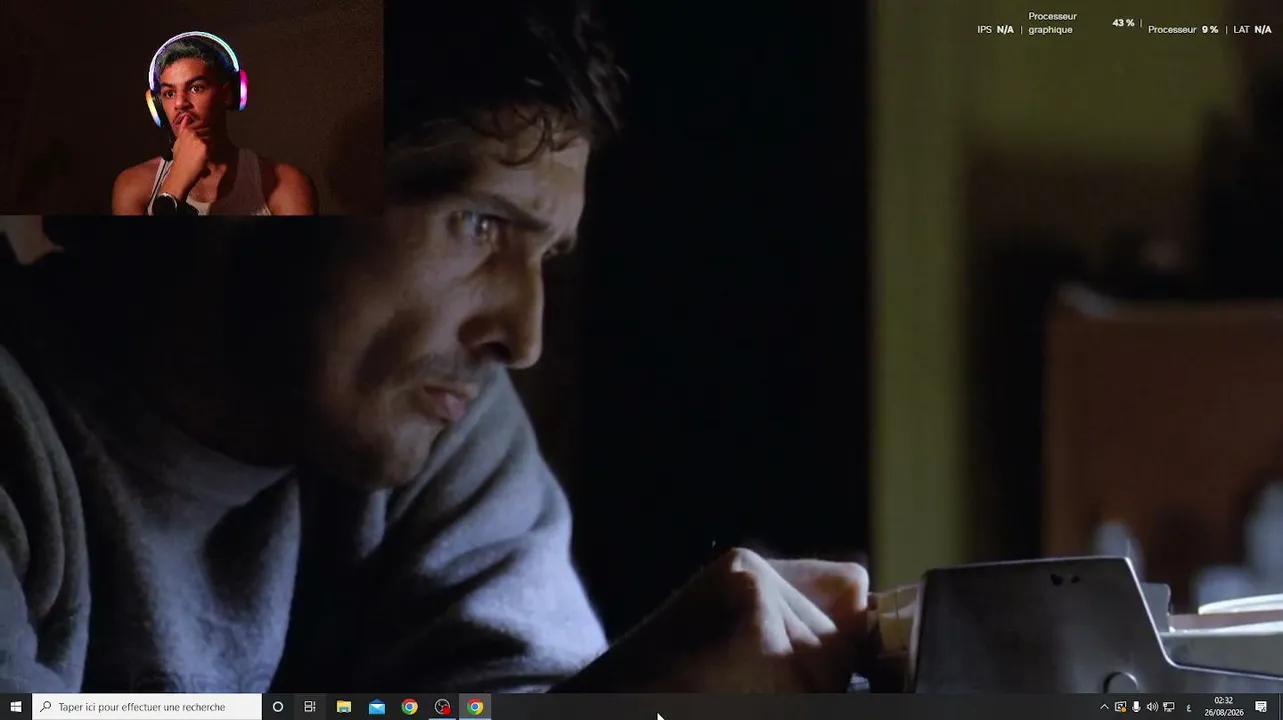Open the clock showing 02:32
This screenshot has width=1283, height=720.
[1223, 707]
